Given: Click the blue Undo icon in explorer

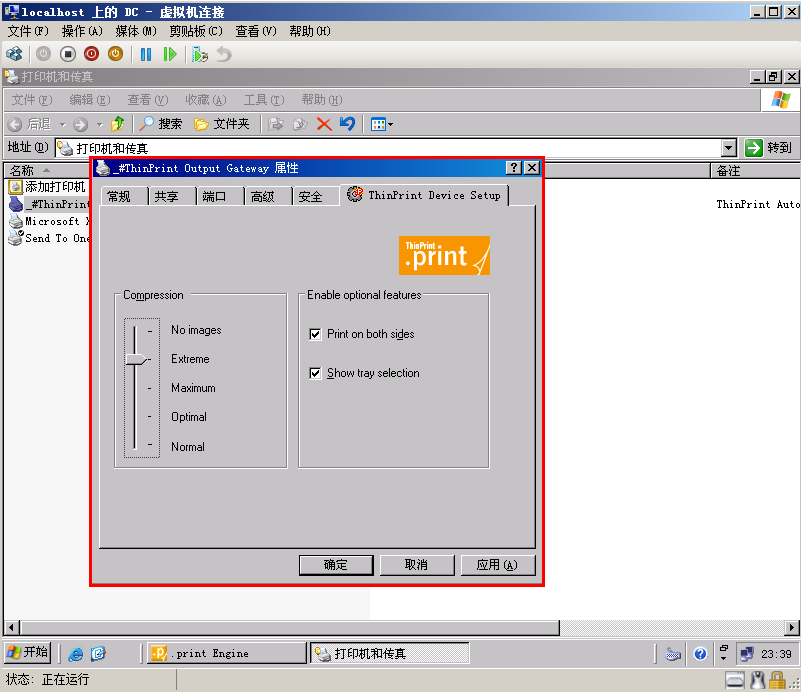Looking at the screenshot, I should pyautogui.click(x=347, y=124).
